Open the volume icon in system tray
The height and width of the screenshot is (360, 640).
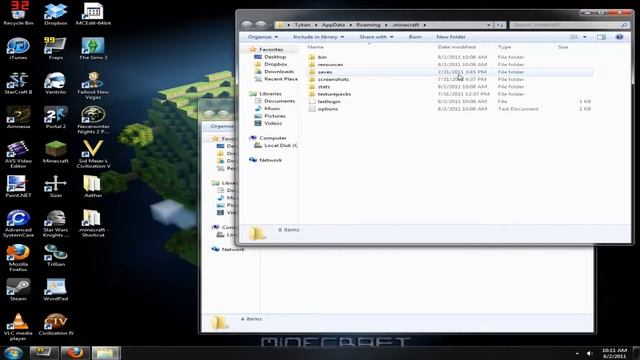pyautogui.click(x=589, y=353)
